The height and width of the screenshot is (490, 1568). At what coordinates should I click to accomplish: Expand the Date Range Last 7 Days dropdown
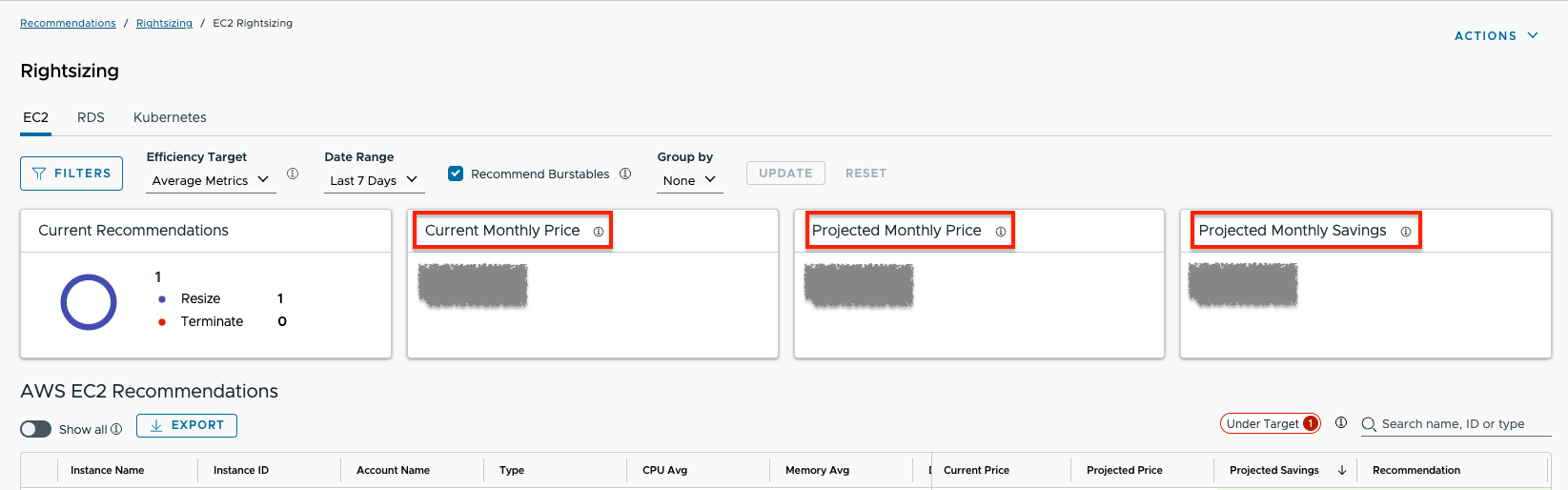point(374,180)
